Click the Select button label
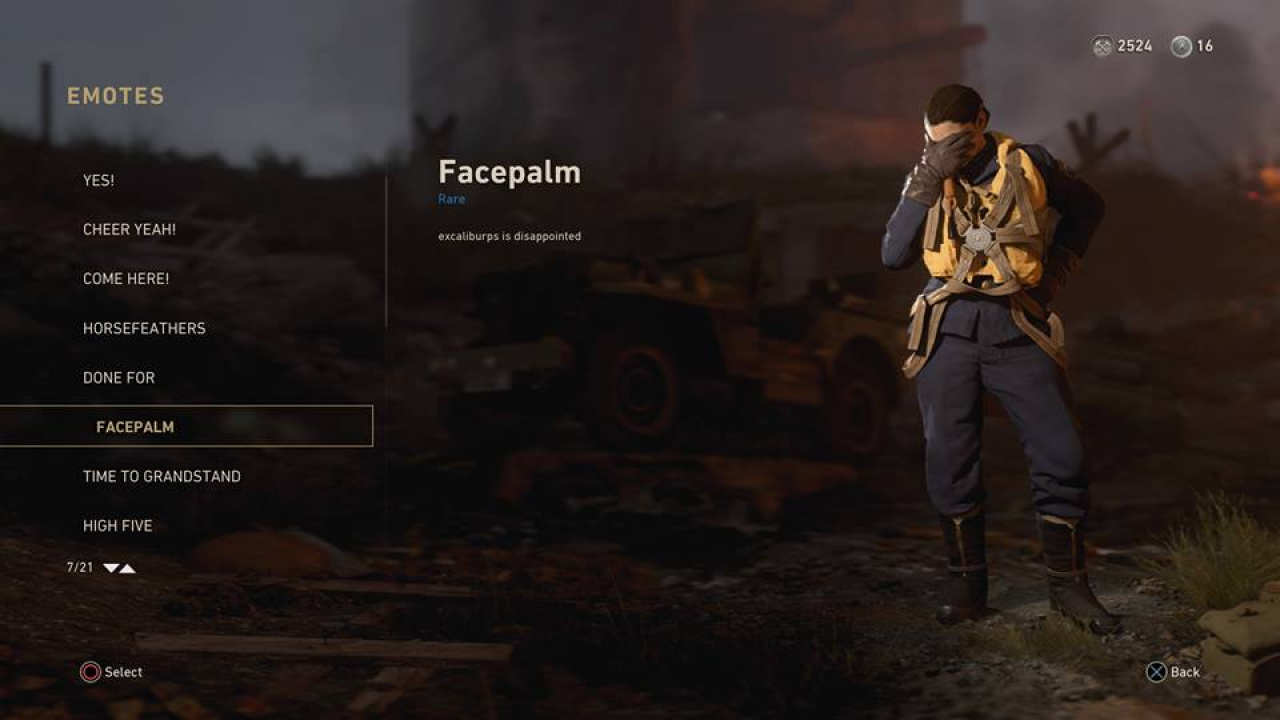The image size is (1280, 720). [123, 672]
